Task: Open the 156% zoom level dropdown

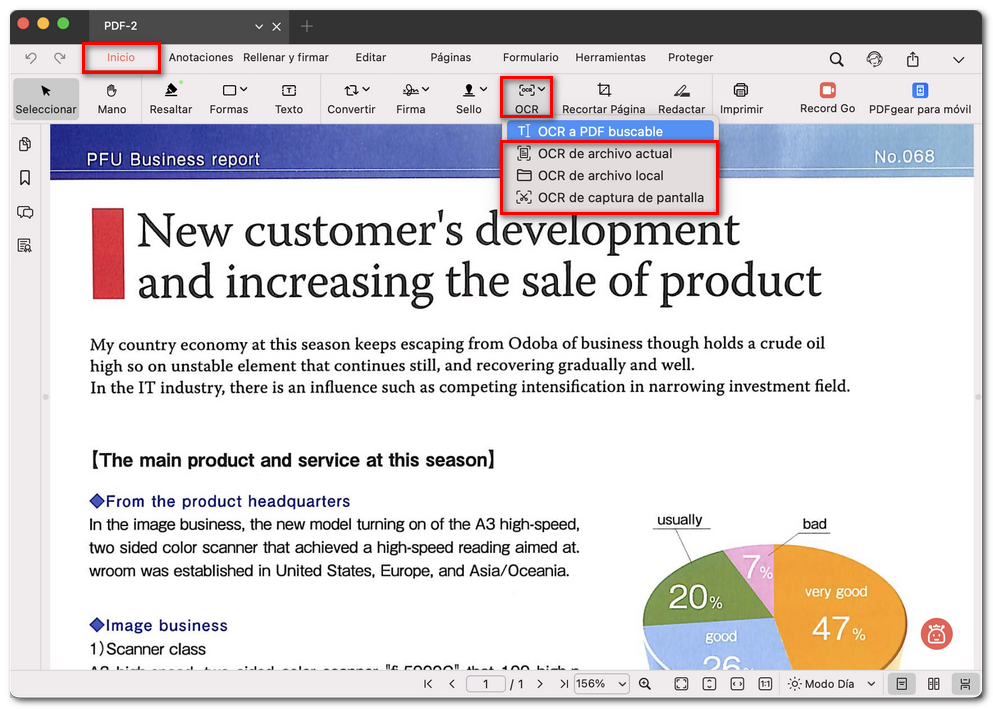Action: pos(601,684)
